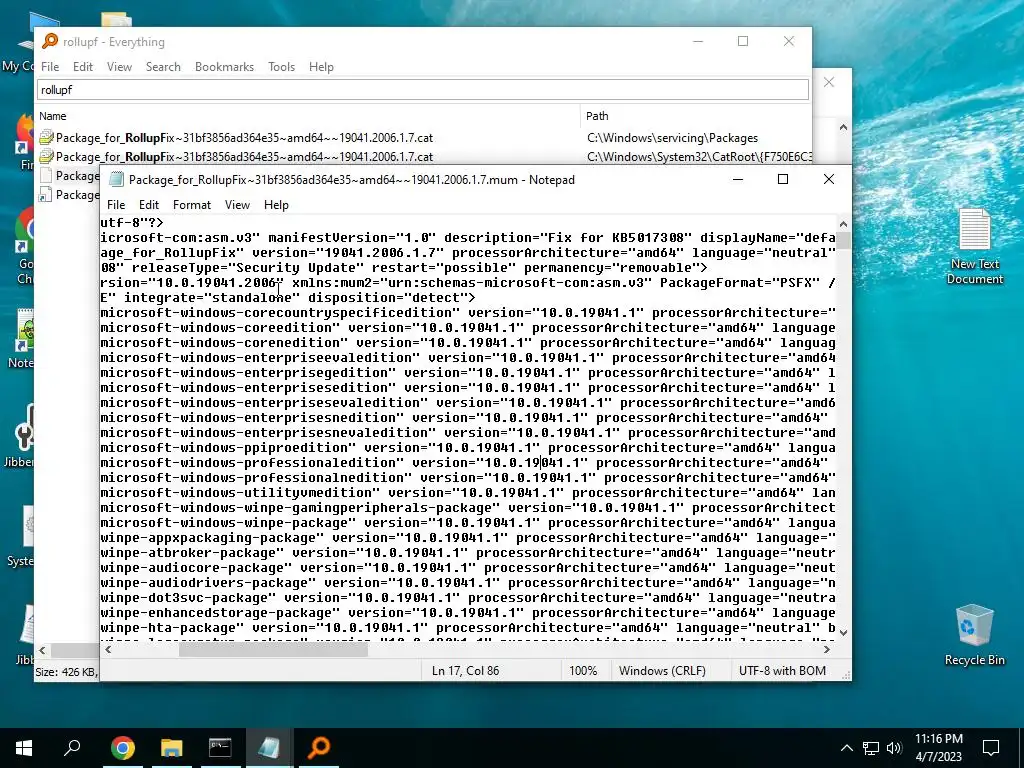Close the window behind the Everything window
Screen dimensions: 1024x768
[829, 82]
